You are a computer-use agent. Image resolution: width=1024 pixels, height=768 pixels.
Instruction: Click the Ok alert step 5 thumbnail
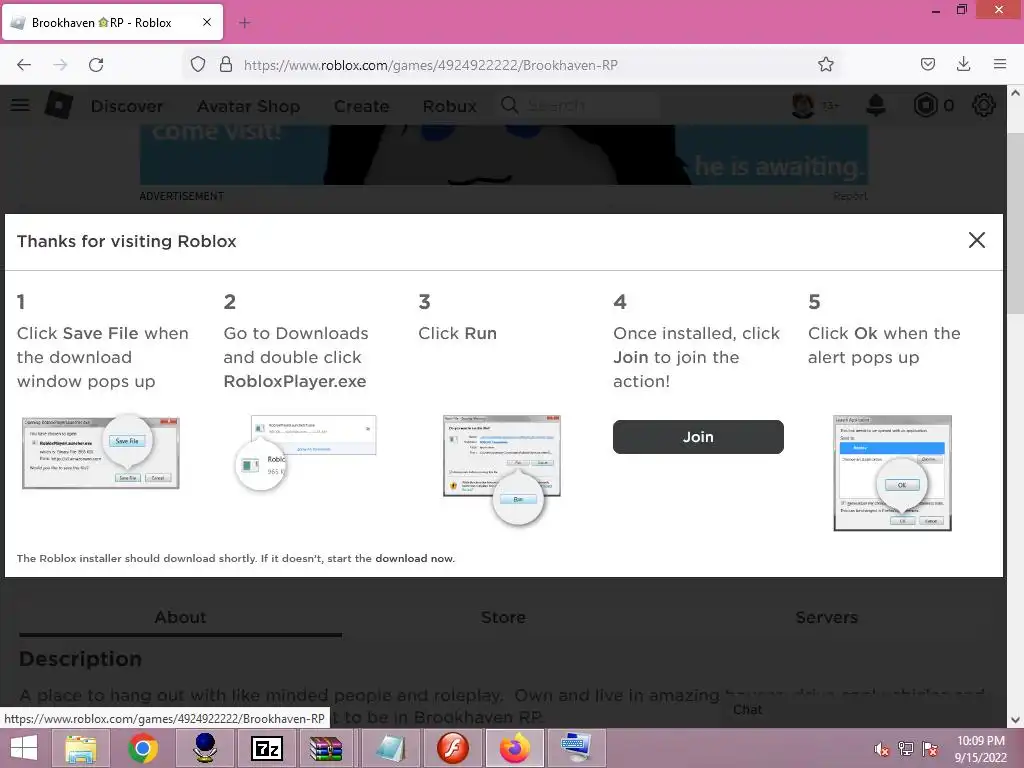892,473
